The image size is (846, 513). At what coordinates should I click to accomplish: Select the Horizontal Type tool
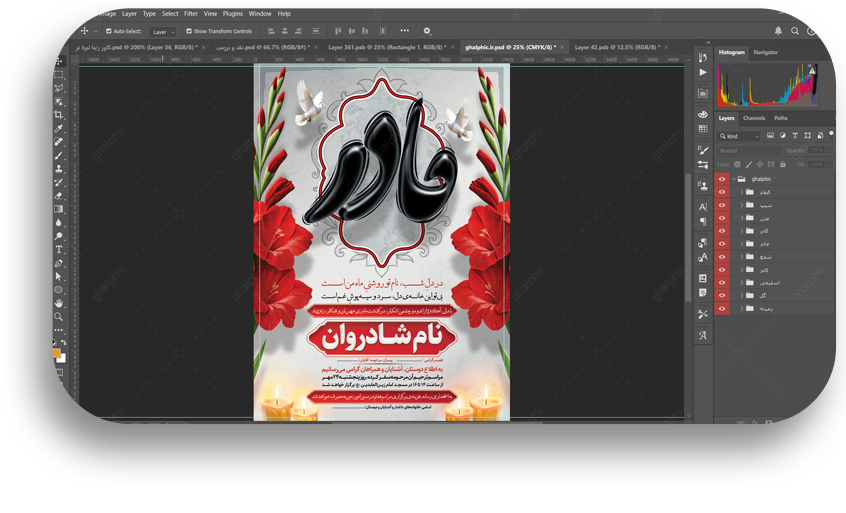pyautogui.click(x=60, y=249)
